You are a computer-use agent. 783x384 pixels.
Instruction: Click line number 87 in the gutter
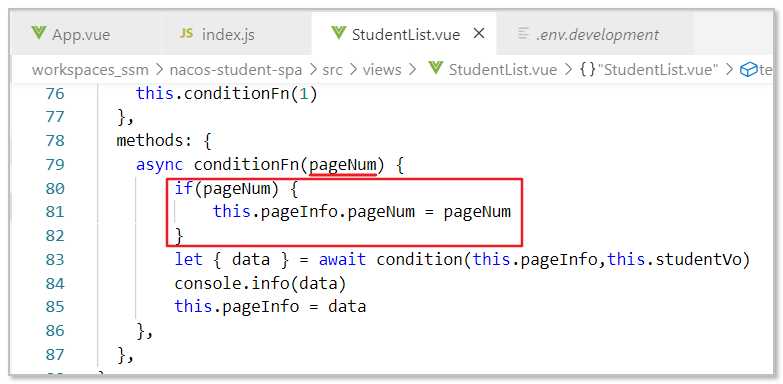[55, 354]
